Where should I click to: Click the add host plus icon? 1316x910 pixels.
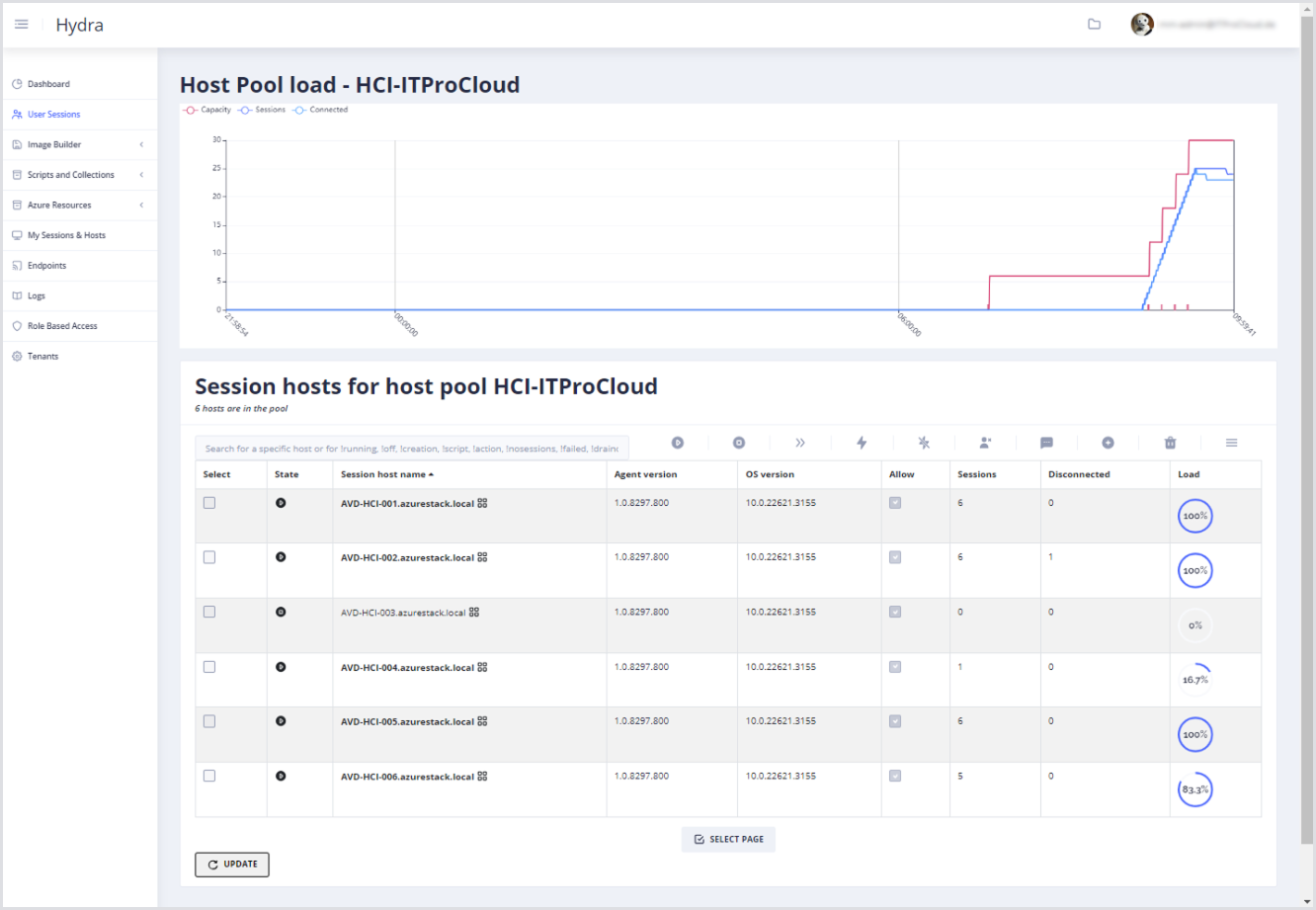(x=1109, y=443)
